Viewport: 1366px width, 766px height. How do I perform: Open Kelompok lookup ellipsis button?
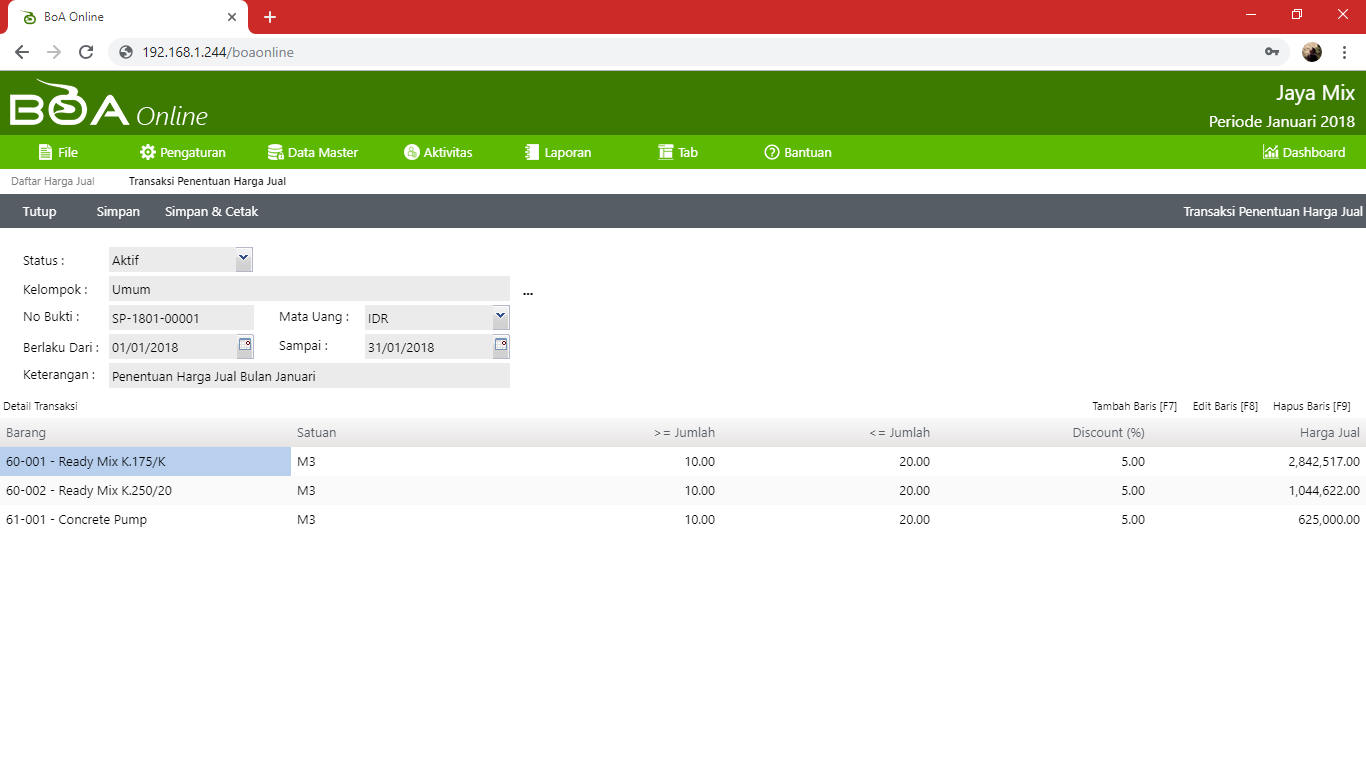pos(528,292)
